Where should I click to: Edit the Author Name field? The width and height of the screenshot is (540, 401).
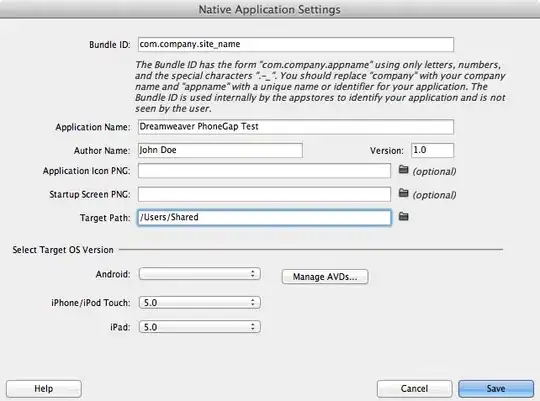(220, 150)
